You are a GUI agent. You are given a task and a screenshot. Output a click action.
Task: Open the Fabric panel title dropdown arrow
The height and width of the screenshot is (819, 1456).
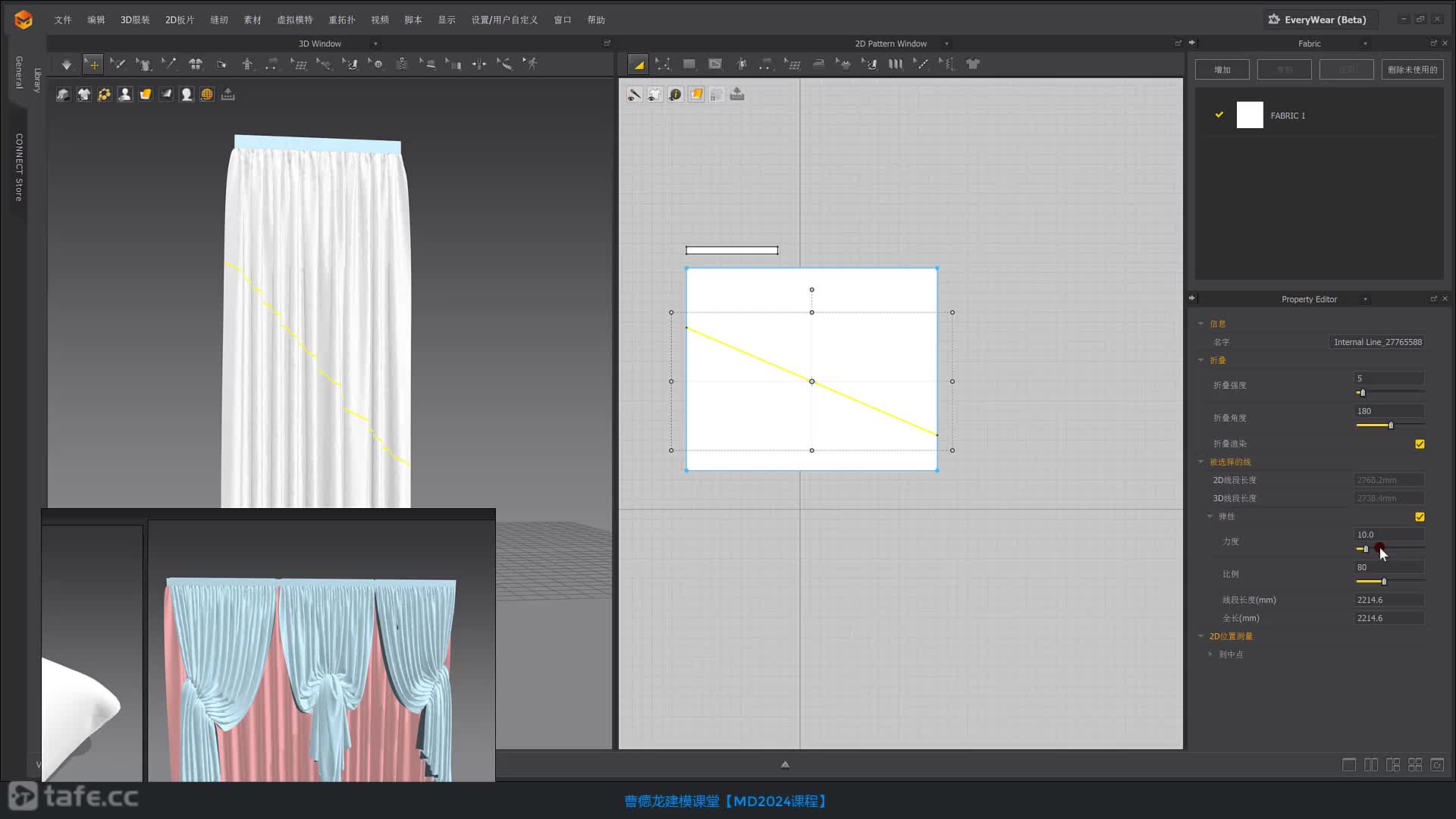coord(1365,44)
